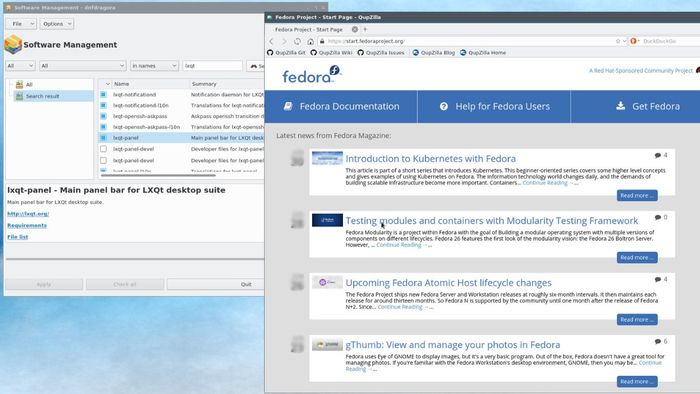The width and height of the screenshot is (700, 394).
Task: Open gThumb View and manage photos headline
Action: point(453,344)
